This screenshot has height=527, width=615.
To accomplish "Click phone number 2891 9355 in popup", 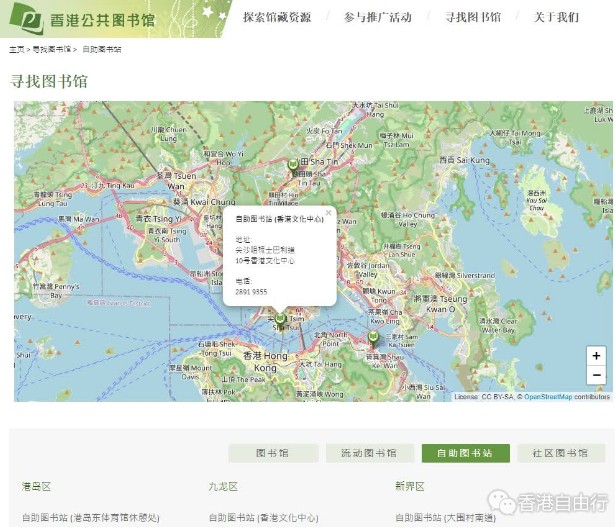I will point(251,292).
